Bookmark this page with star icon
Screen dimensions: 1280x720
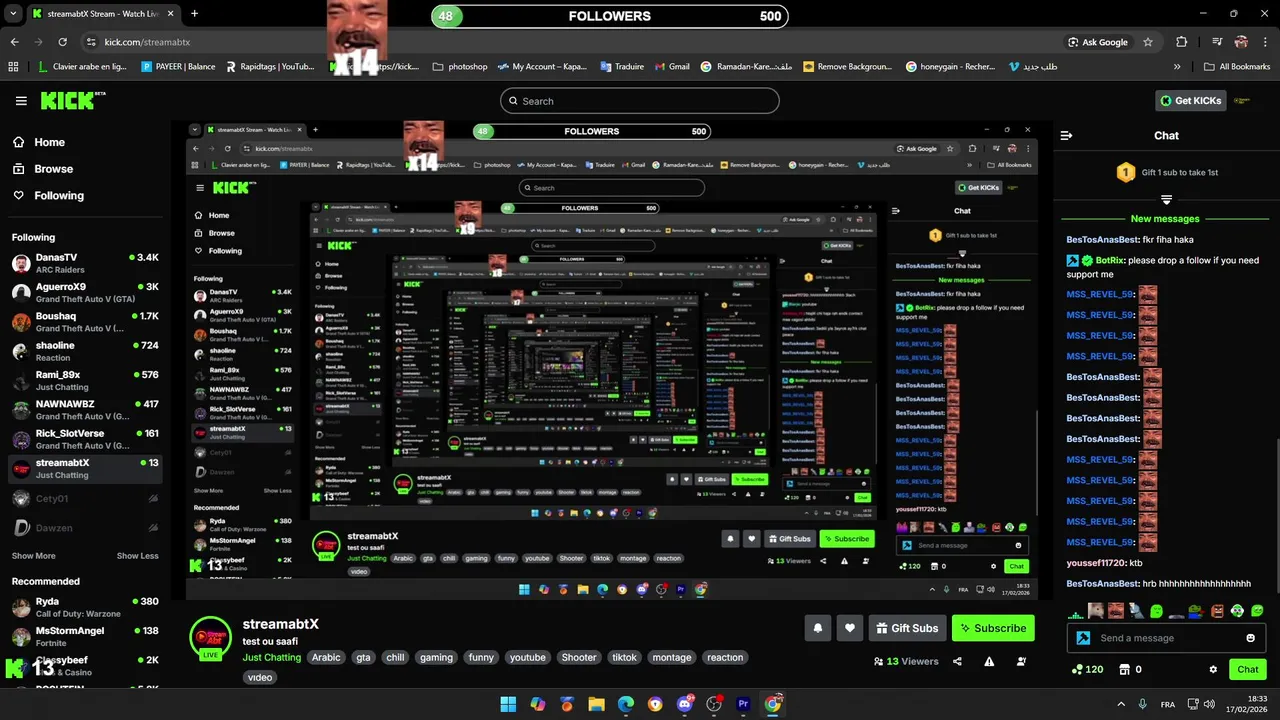tap(1148, 42)
